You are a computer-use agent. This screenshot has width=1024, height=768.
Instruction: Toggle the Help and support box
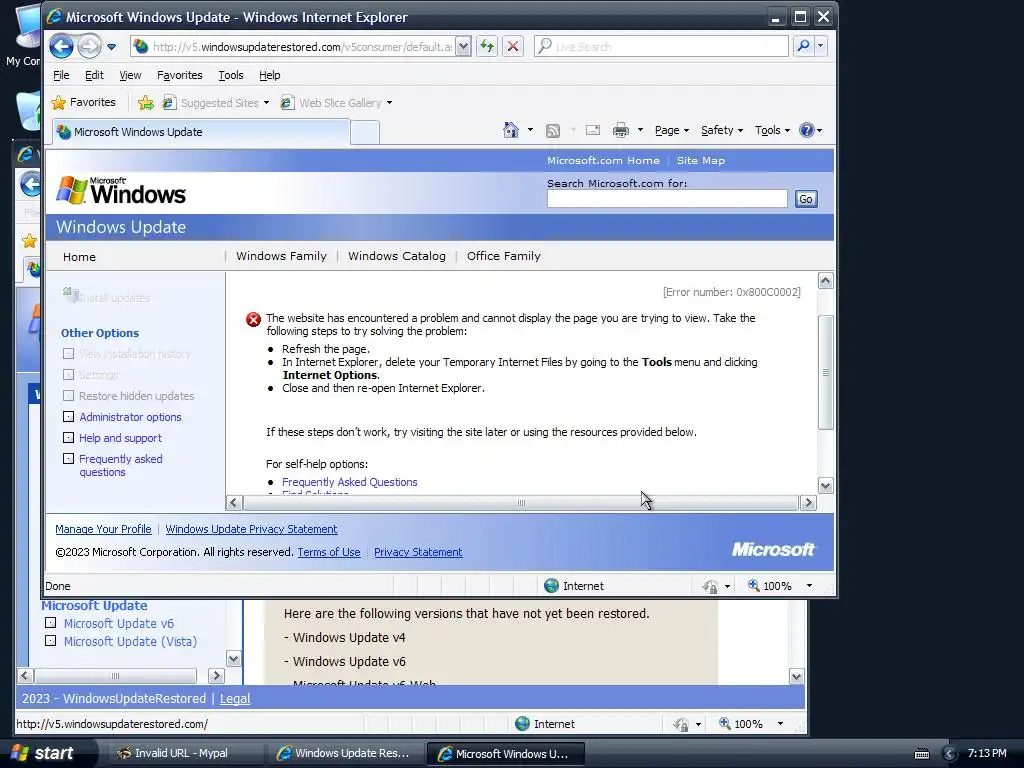(x=69, y=437)
